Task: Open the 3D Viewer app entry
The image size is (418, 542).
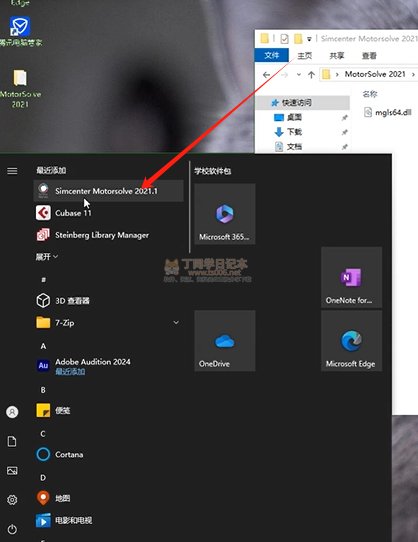Action: pyautogui.click(x=108, y=301)
